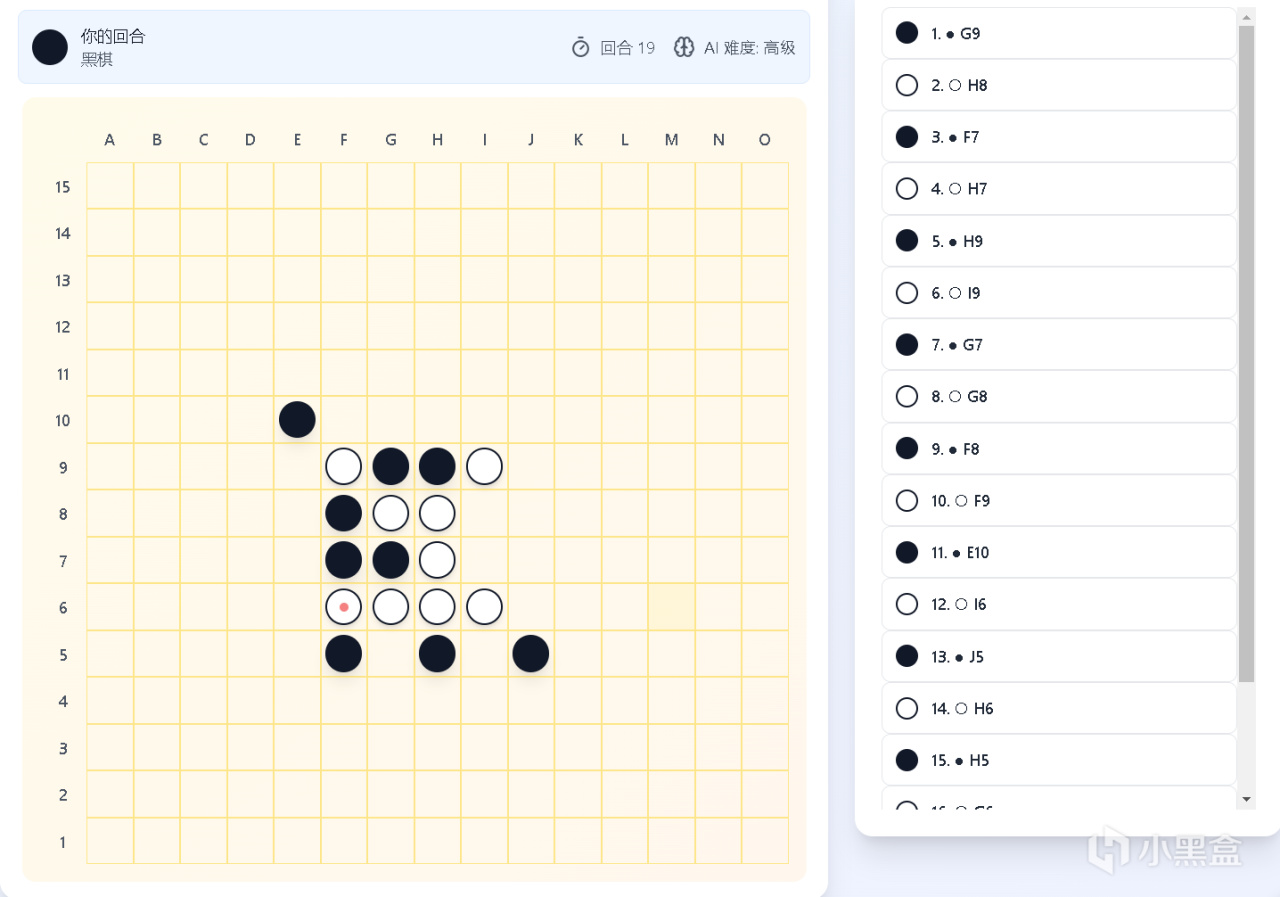Screen dimensions: 1280x897
Task: Click the white stone with red dot
Action: 344,607
